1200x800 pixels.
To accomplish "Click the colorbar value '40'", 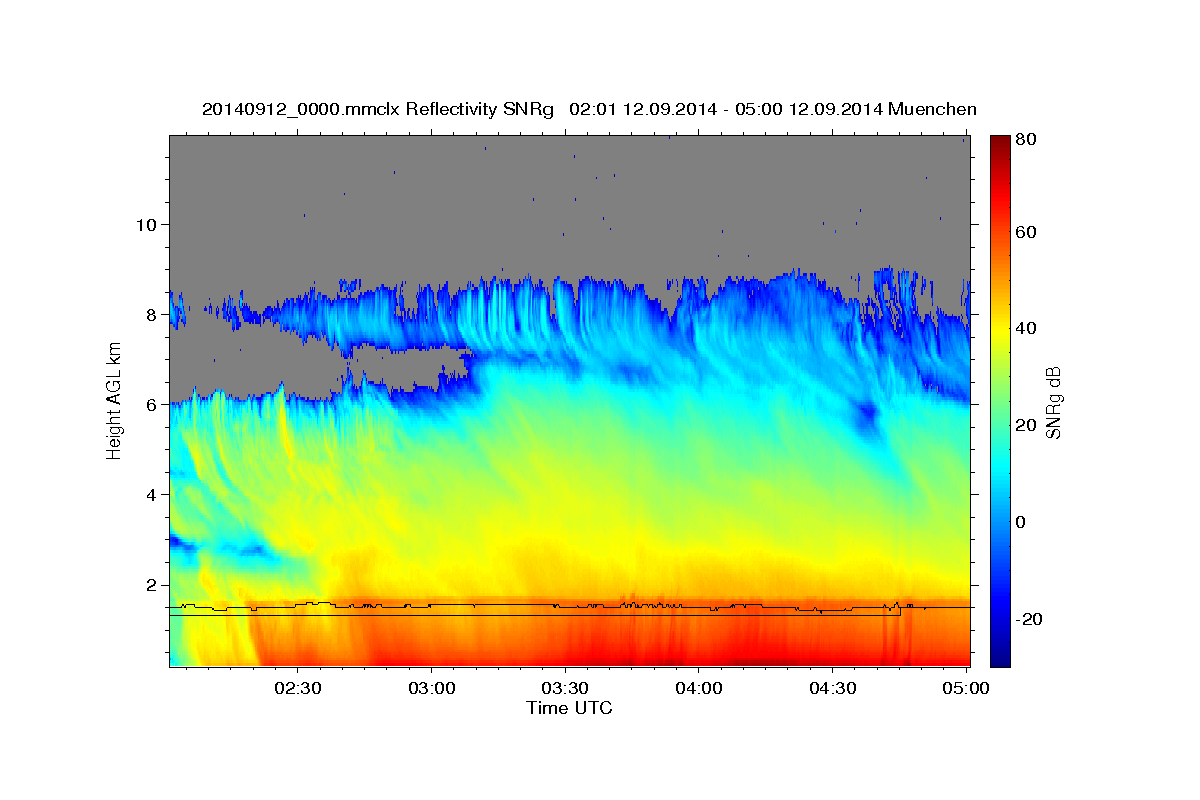I will click(x=1025, y=328).
